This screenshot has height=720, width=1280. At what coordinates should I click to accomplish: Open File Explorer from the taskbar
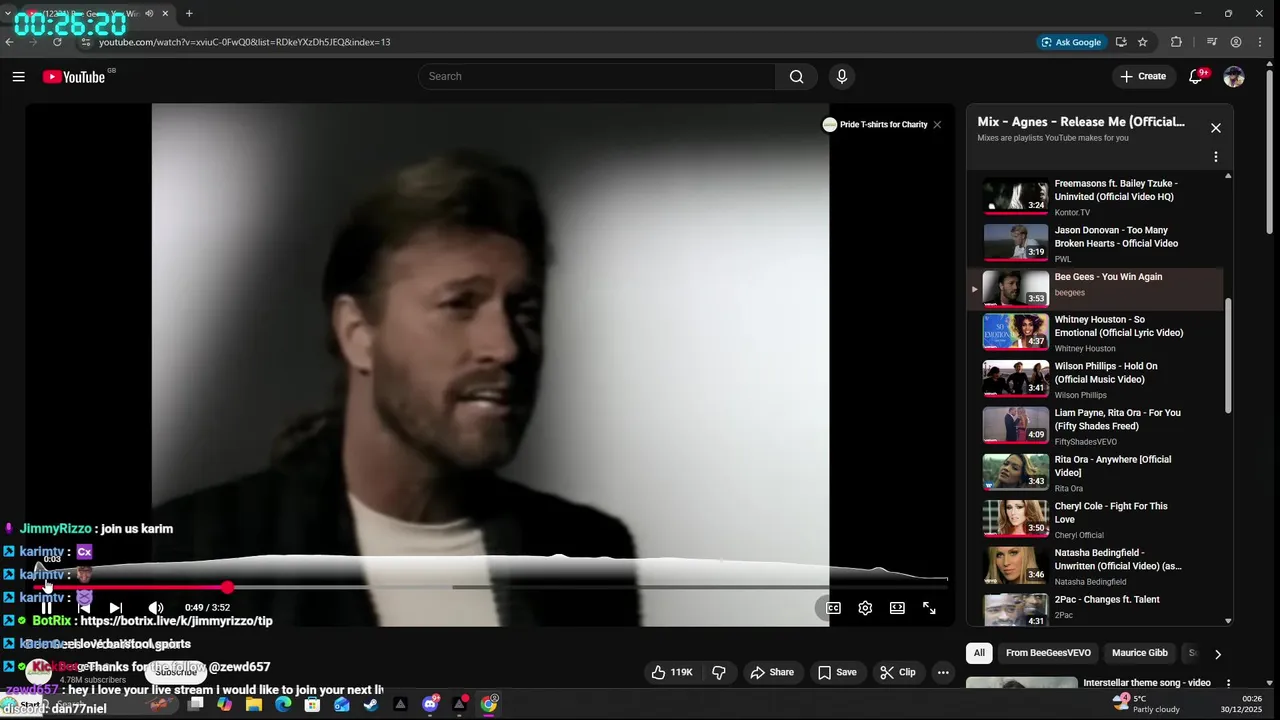coord(254,705)
